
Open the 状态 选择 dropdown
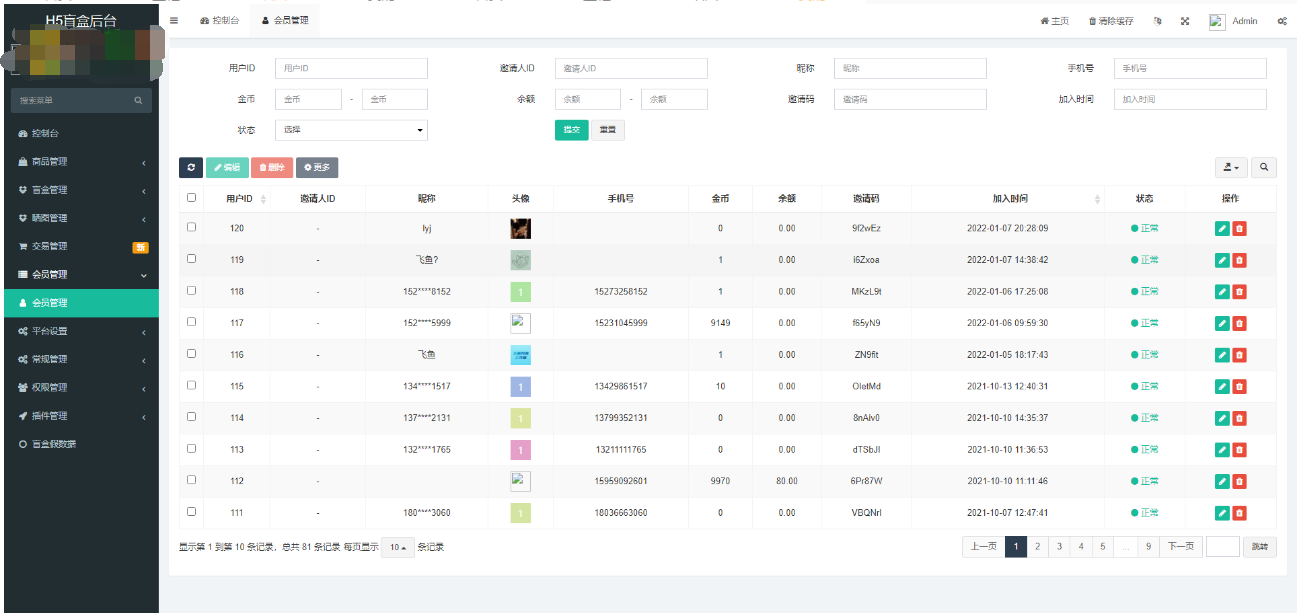tap(351, 130)
